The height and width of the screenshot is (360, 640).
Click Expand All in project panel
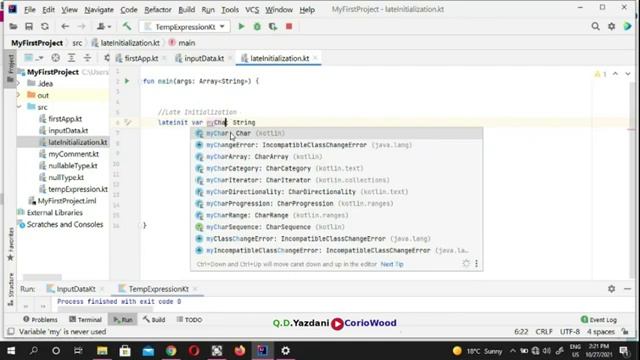(x=71, y=58)
